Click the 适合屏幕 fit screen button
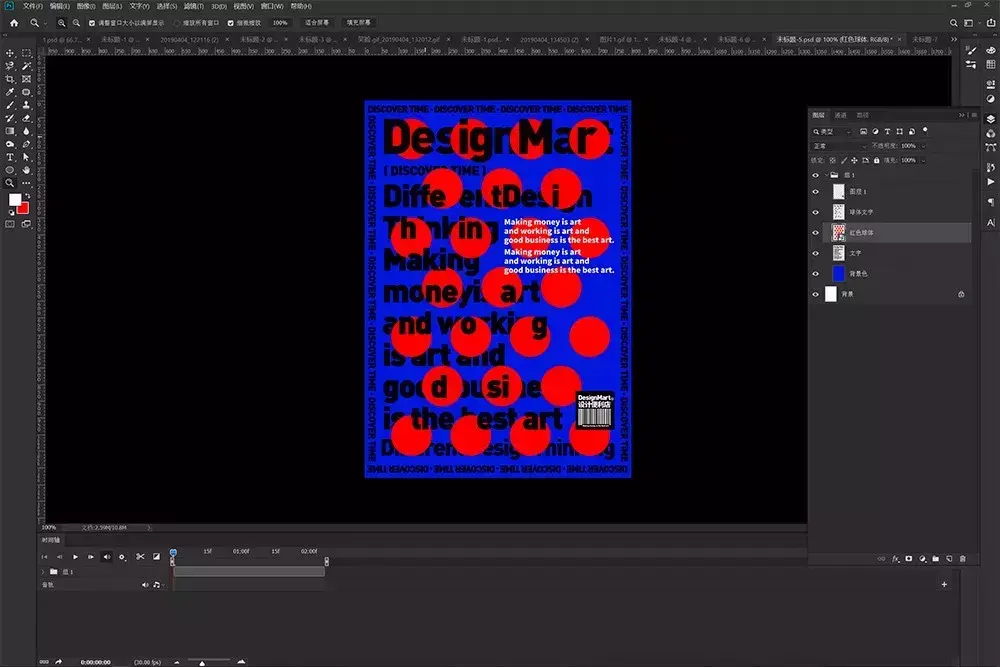Screen dimensions: 1000x667 (x=316, y=21)
